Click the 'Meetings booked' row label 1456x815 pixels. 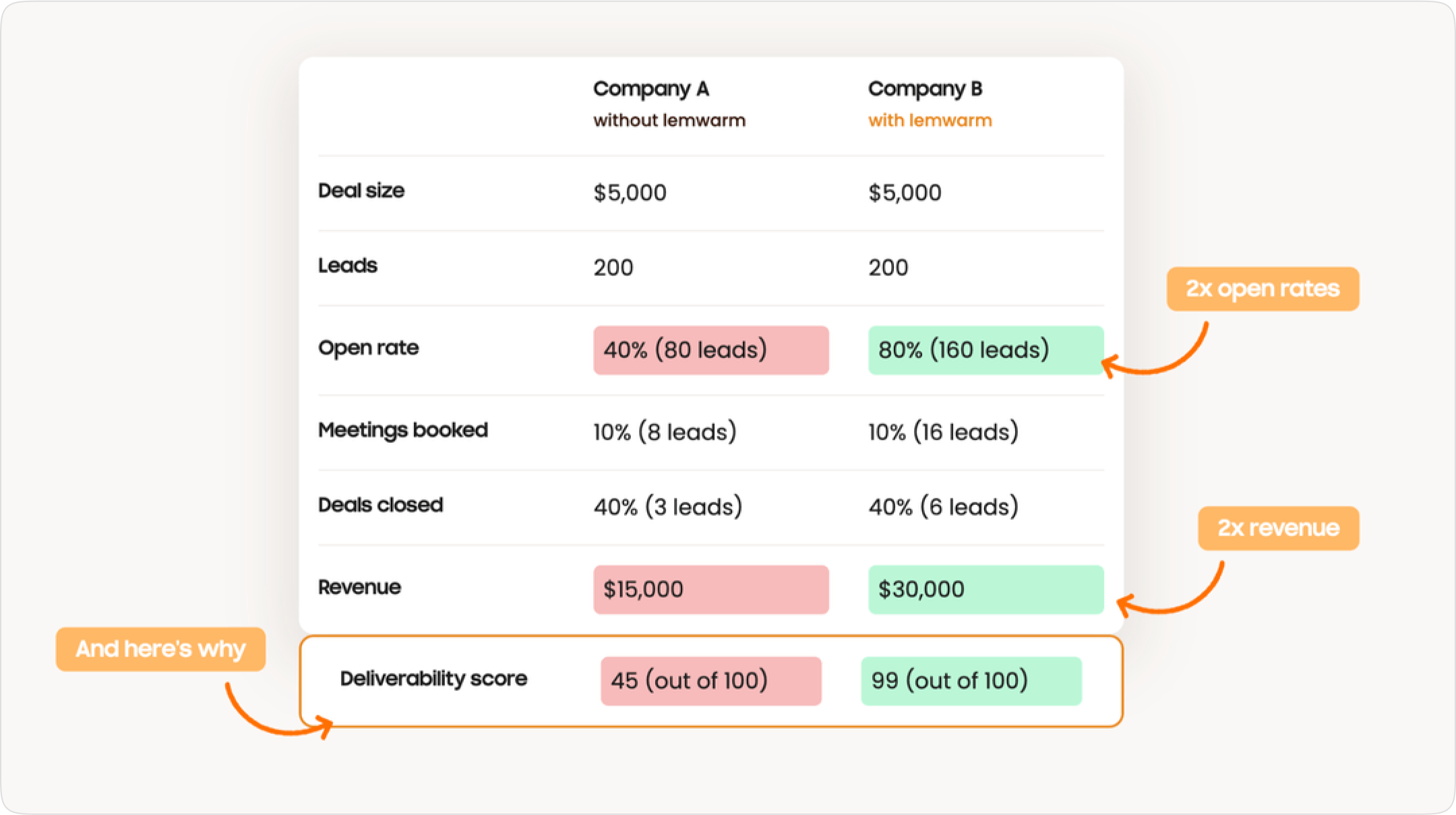click(x=403, y=430)
